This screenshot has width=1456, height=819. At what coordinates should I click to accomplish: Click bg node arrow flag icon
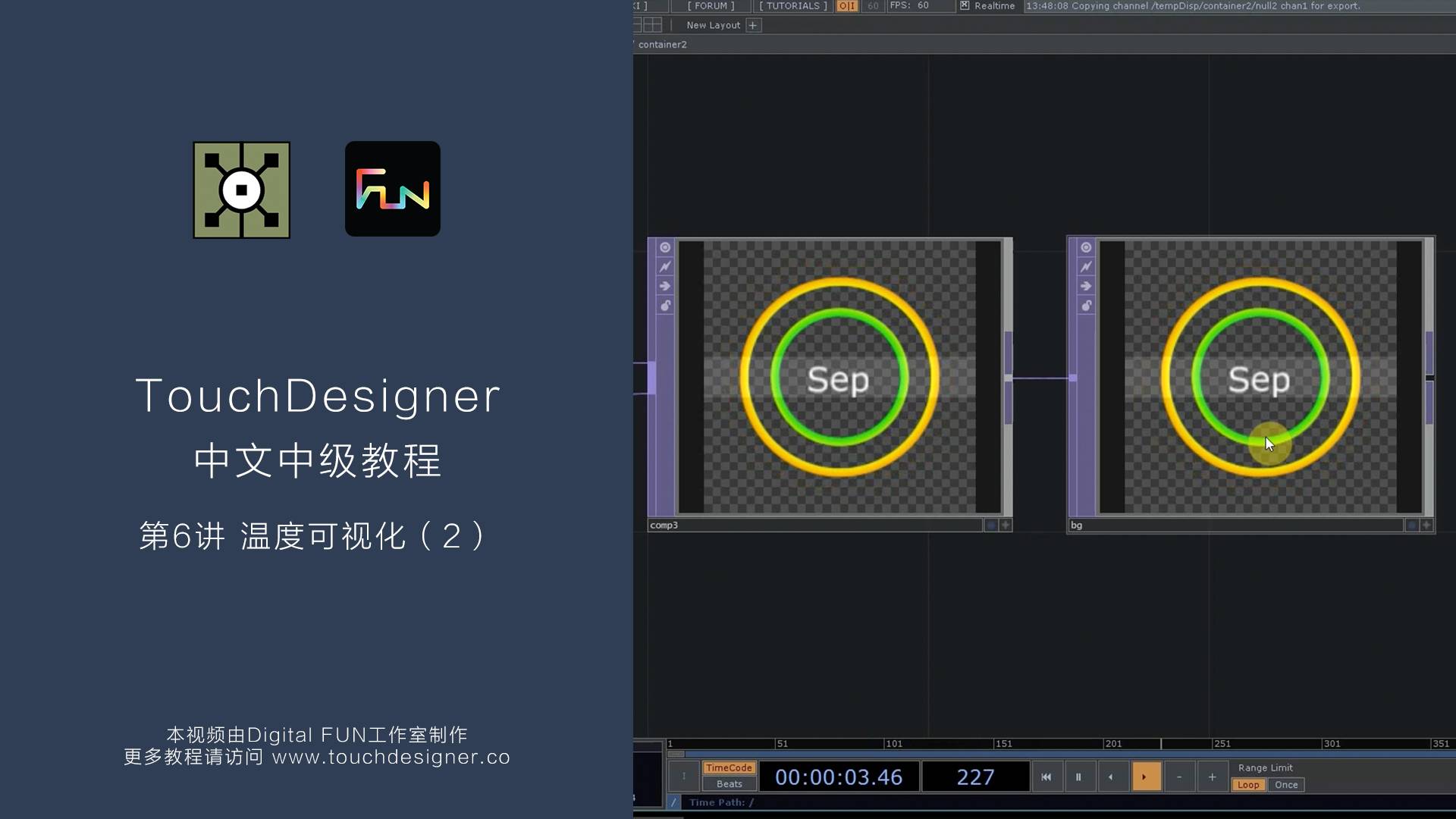1086,286
